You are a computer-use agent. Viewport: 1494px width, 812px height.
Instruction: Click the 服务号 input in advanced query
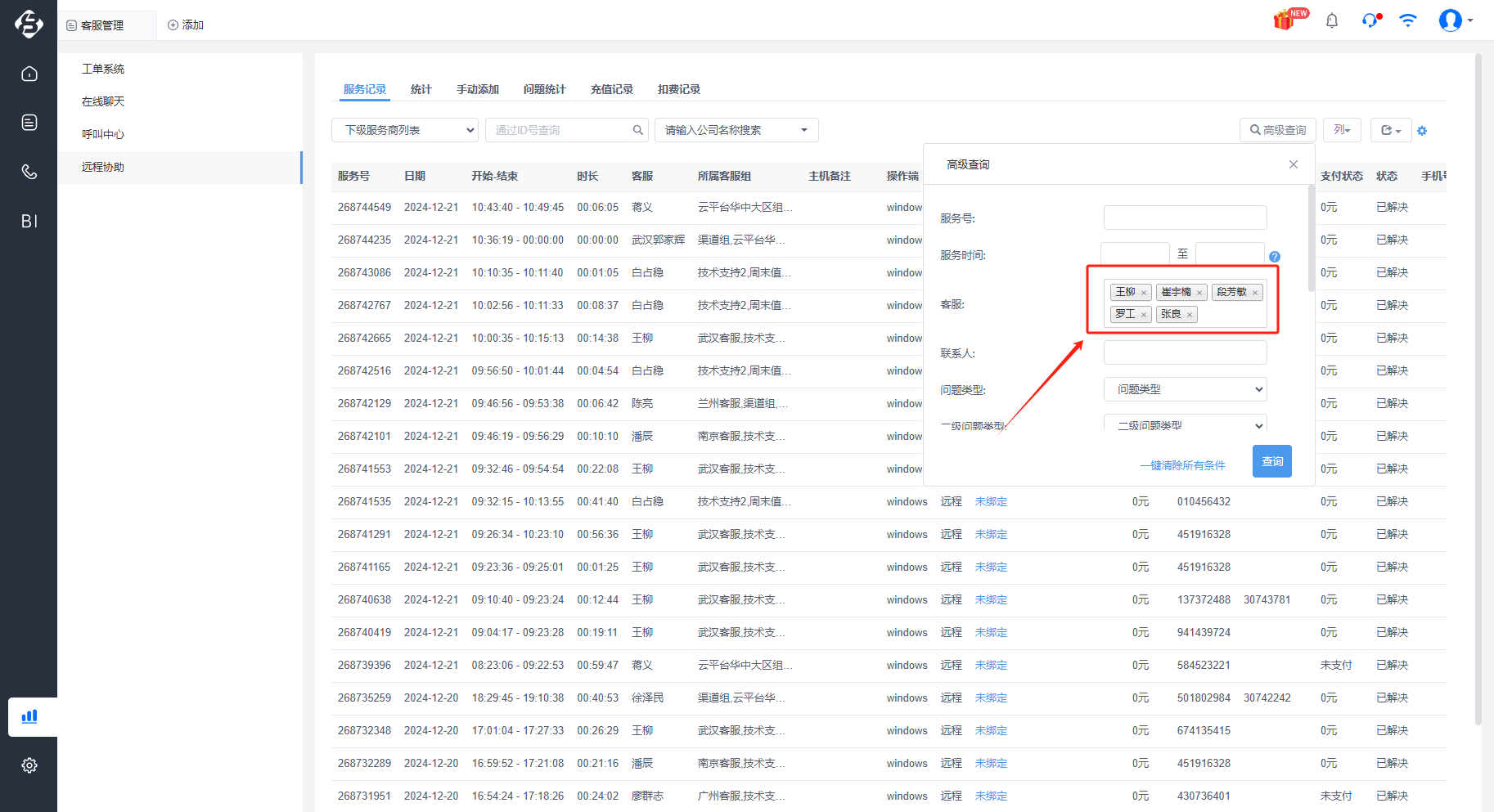1185,218
